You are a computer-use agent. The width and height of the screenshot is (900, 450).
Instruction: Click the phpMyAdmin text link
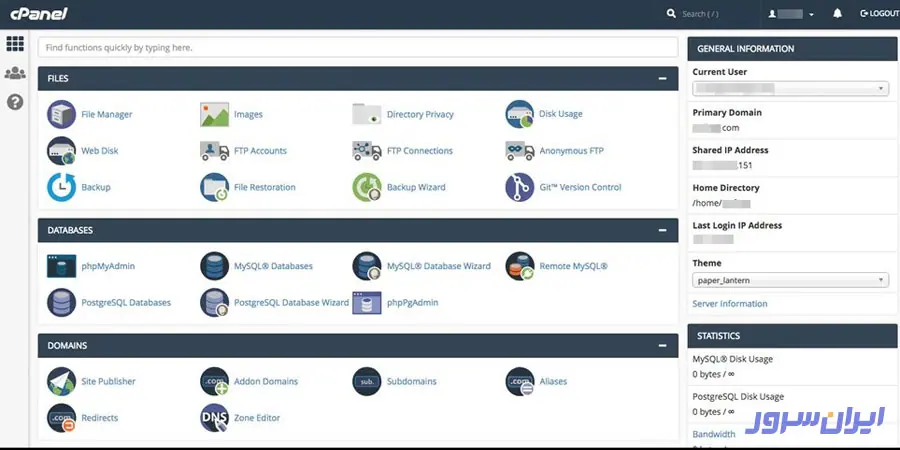[108, 266]
